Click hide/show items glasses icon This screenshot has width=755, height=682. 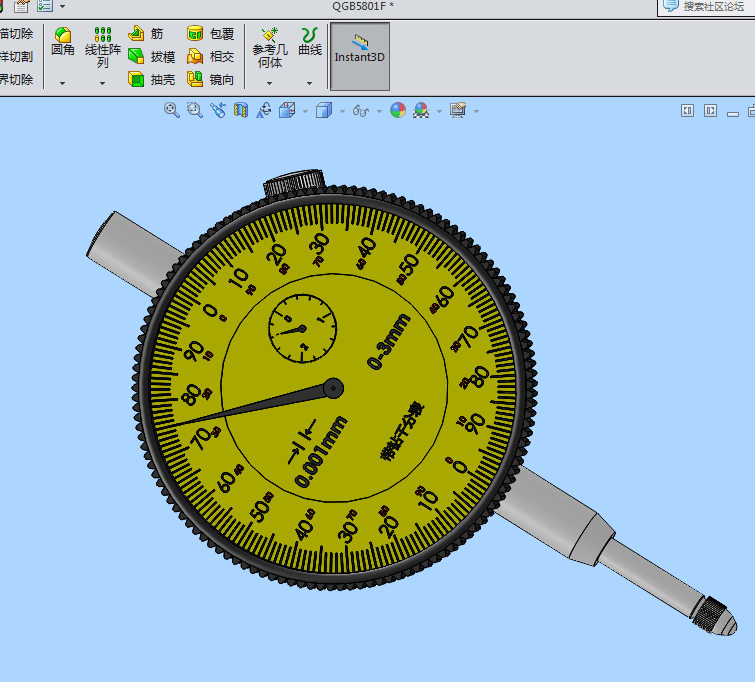[361, 111]
